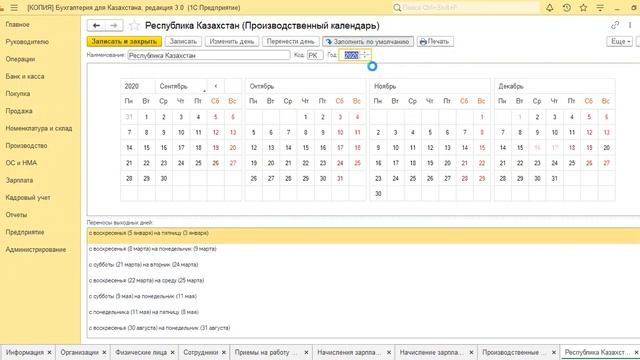Viewport: 640px width, 360px height.
Task: Open the Еще dropdown menu
Action: point(620,41)
